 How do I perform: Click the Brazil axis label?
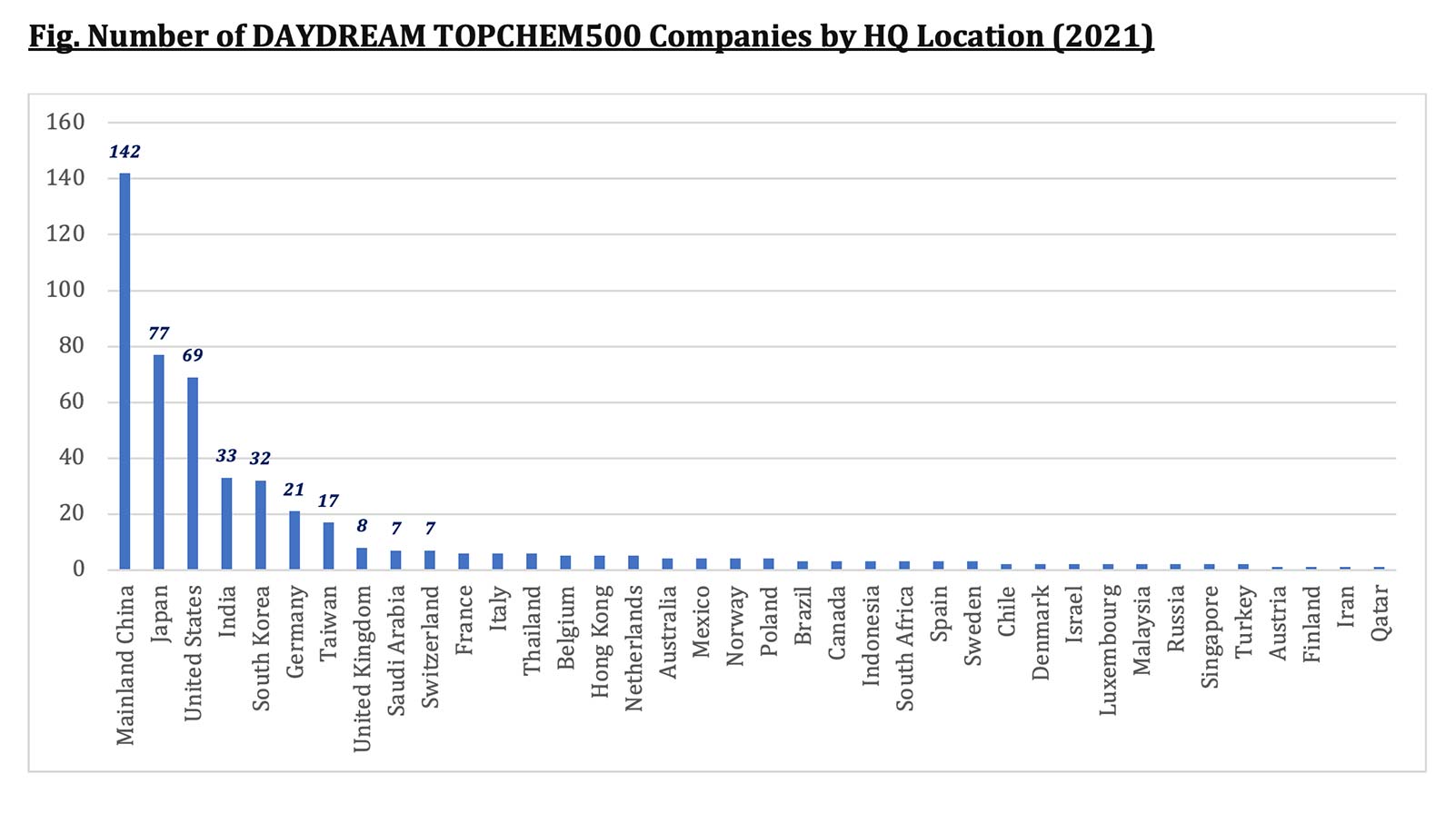[803, 615]
